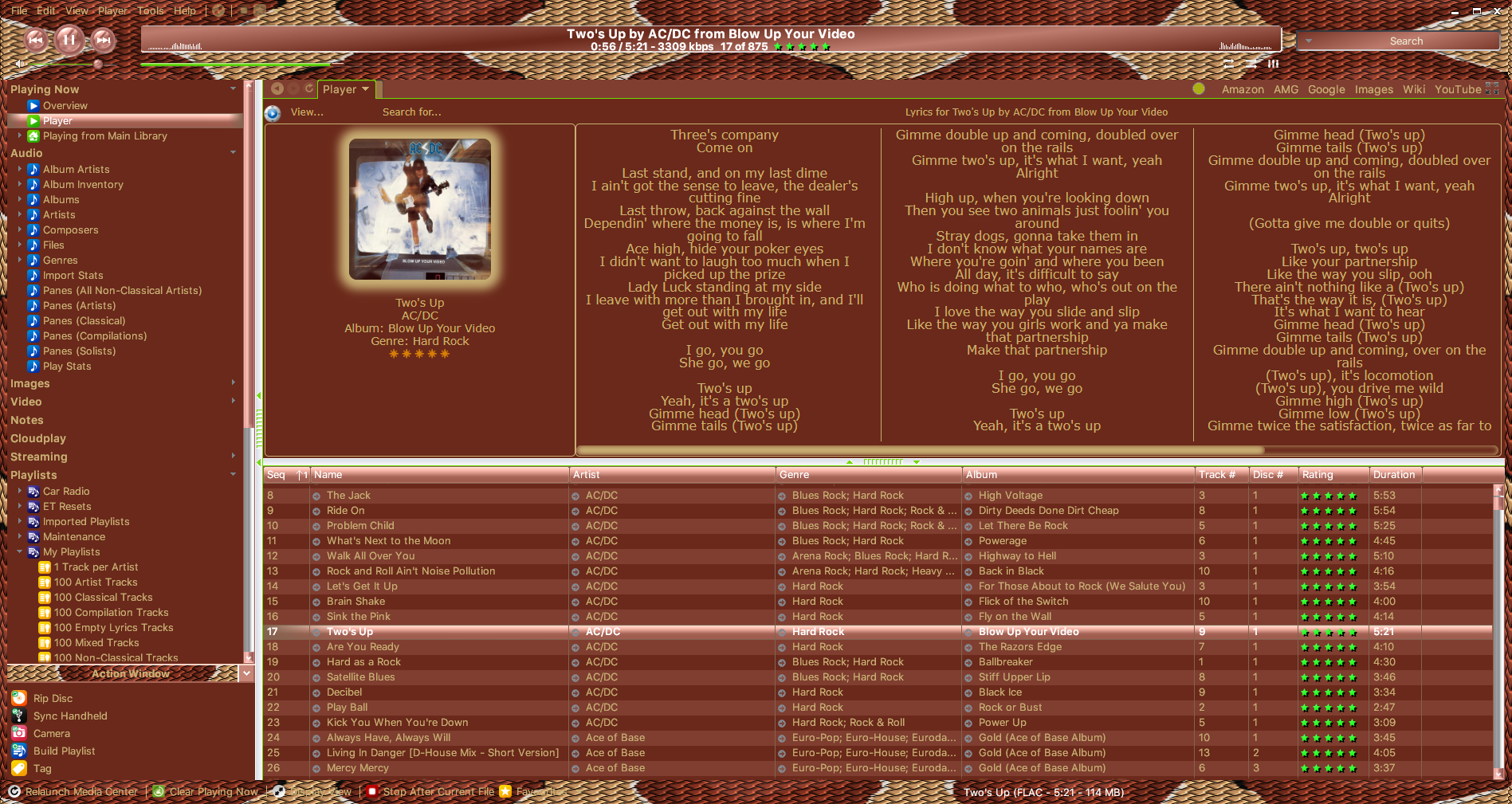Open the Camera action icon
This screenshot has height=804, width=1512.
(x=19, y=733)
